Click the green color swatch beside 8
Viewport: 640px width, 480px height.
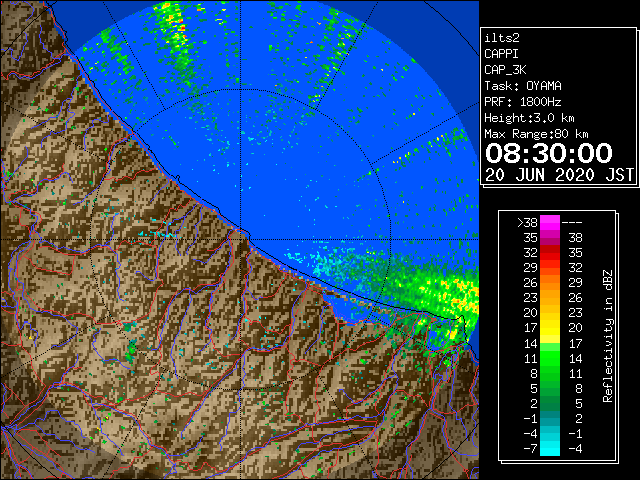pyautogui.click(x=550, y=373)
